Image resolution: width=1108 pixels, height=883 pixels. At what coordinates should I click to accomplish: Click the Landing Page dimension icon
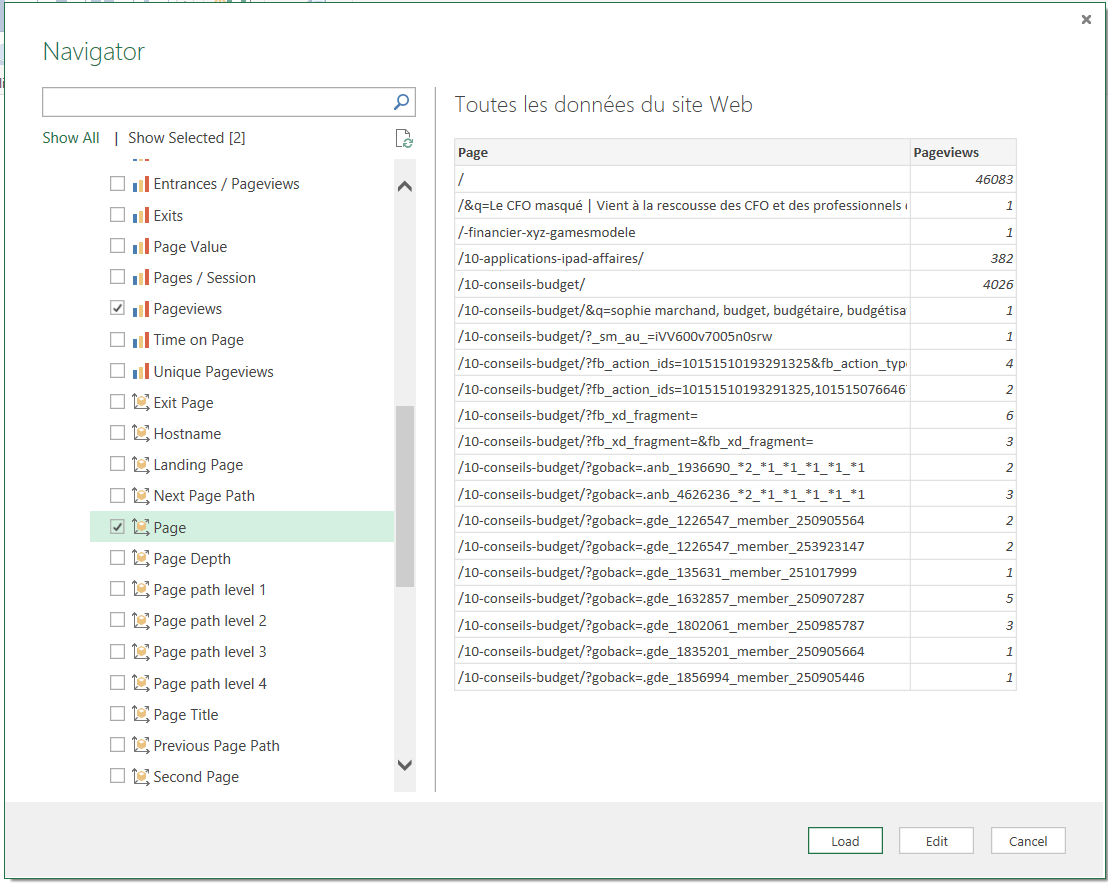click(x=141, y=464)
